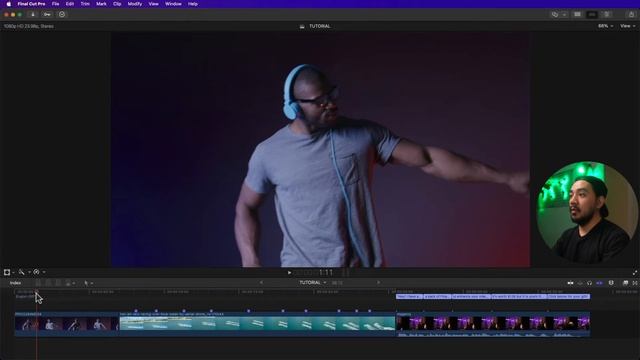The image size is (640, 360).
Task: Toggle video and audio skimming
Action: pyautogui.click(x=570, y=283)
